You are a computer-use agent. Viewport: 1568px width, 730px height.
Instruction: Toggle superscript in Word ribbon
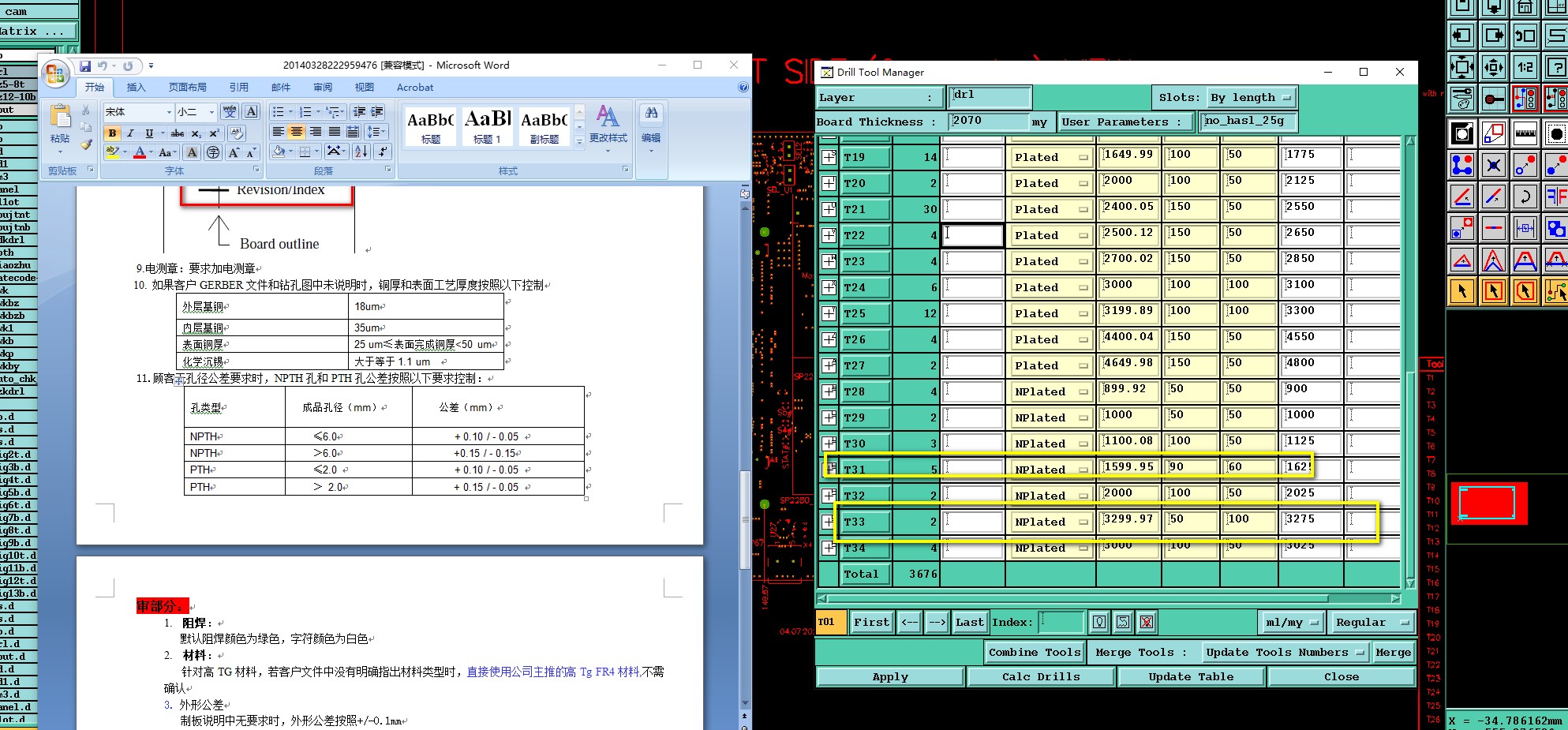coord(213,133)
